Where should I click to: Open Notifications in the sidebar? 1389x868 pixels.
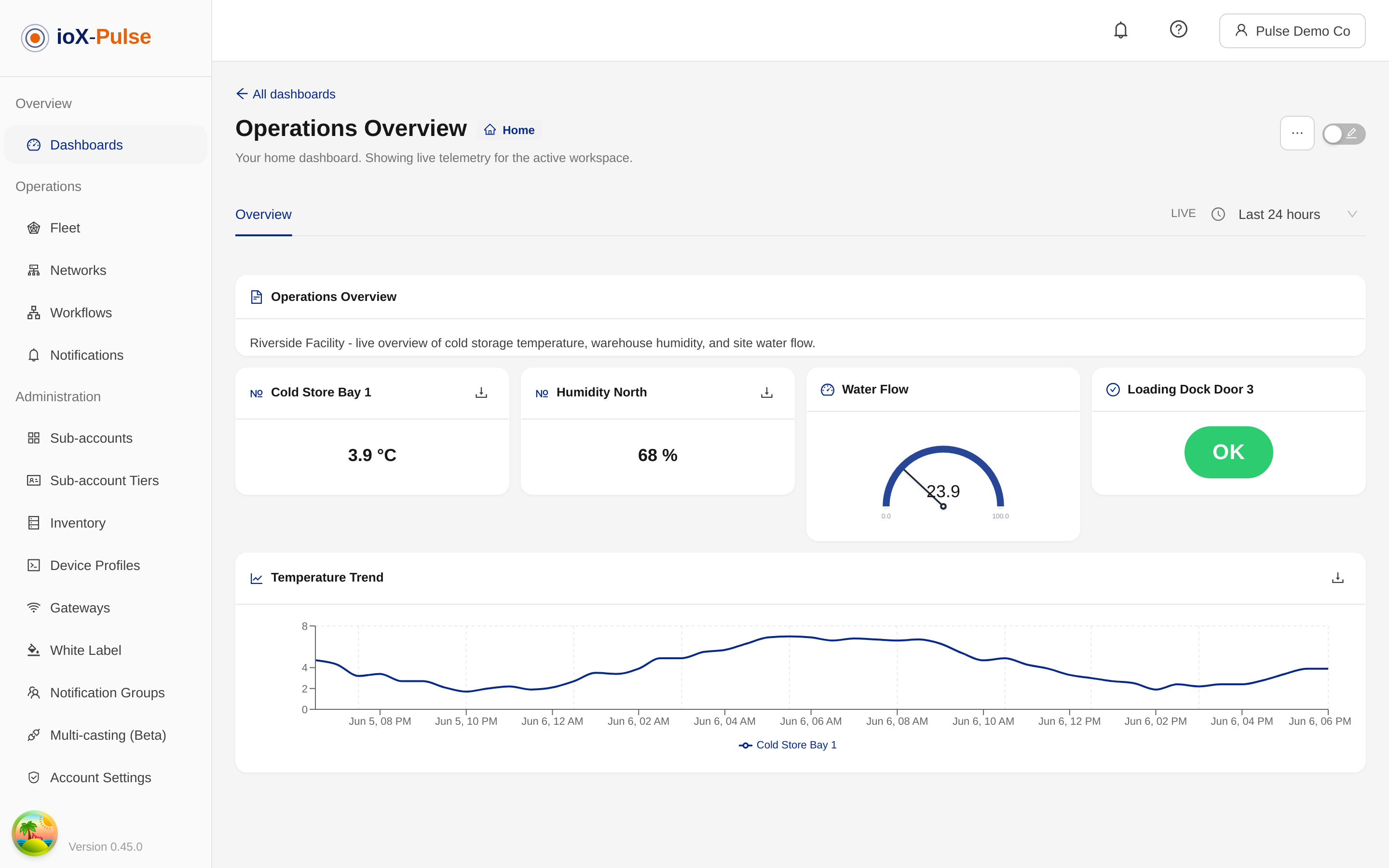pyautogui.click(x=106, y=355)
